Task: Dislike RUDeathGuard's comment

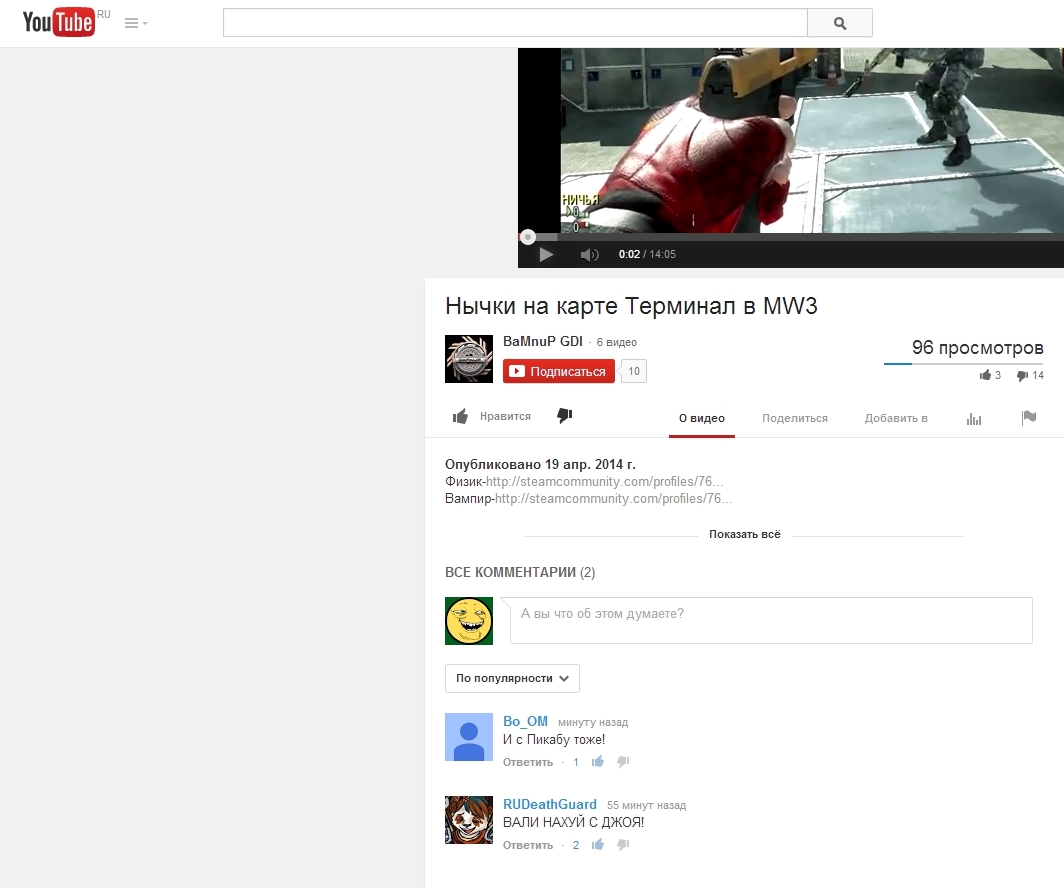Action: [x=623, y=845]
